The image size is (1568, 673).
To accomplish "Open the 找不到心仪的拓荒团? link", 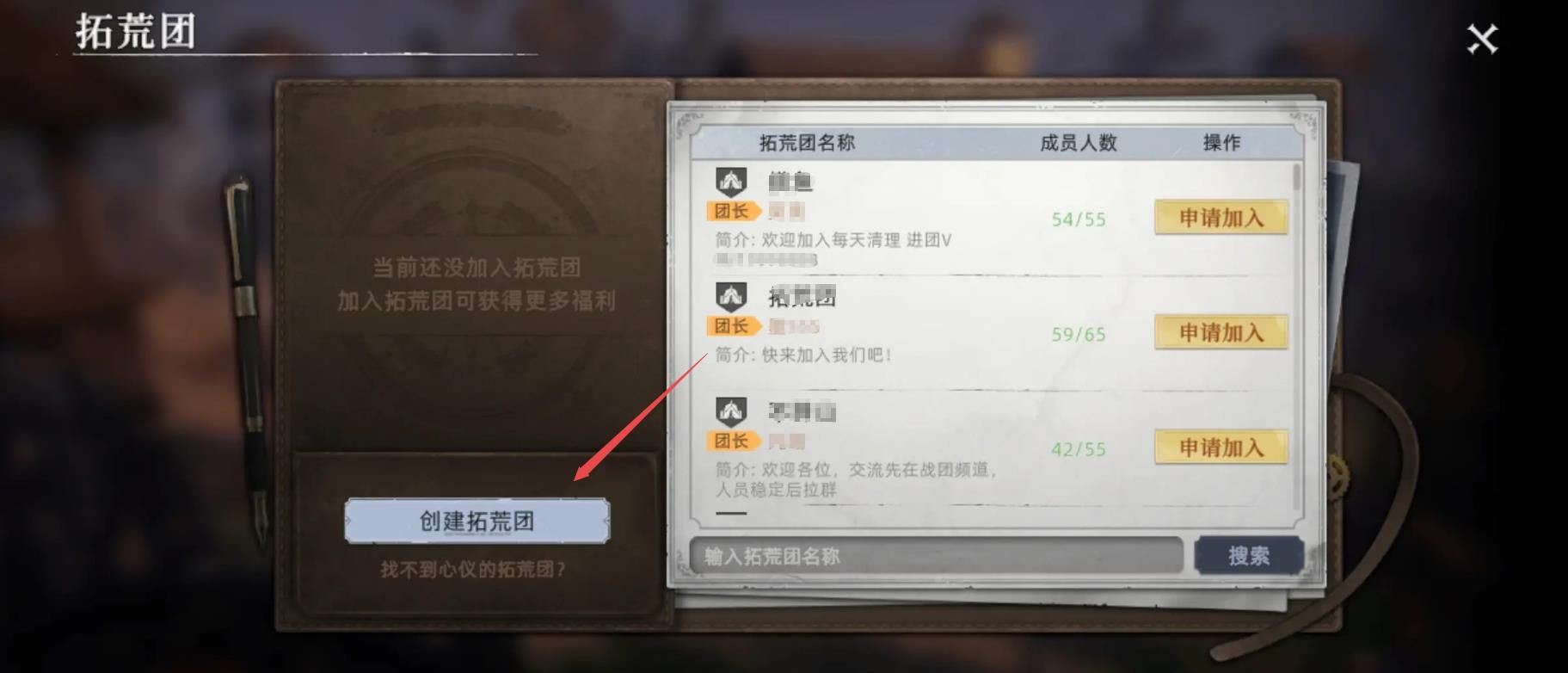I will 474,569.
